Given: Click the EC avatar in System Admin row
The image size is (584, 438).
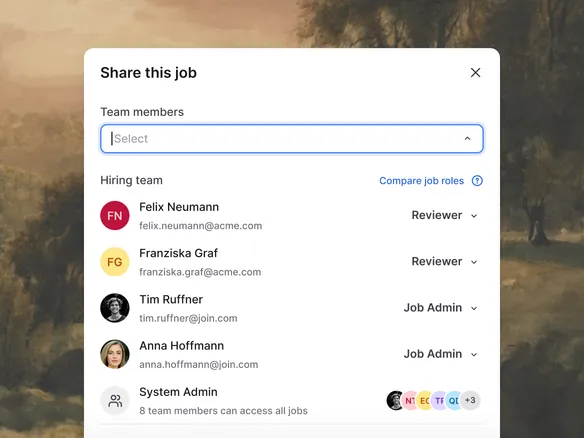Looking at the screenshot, I should click(x=424, y=400).
